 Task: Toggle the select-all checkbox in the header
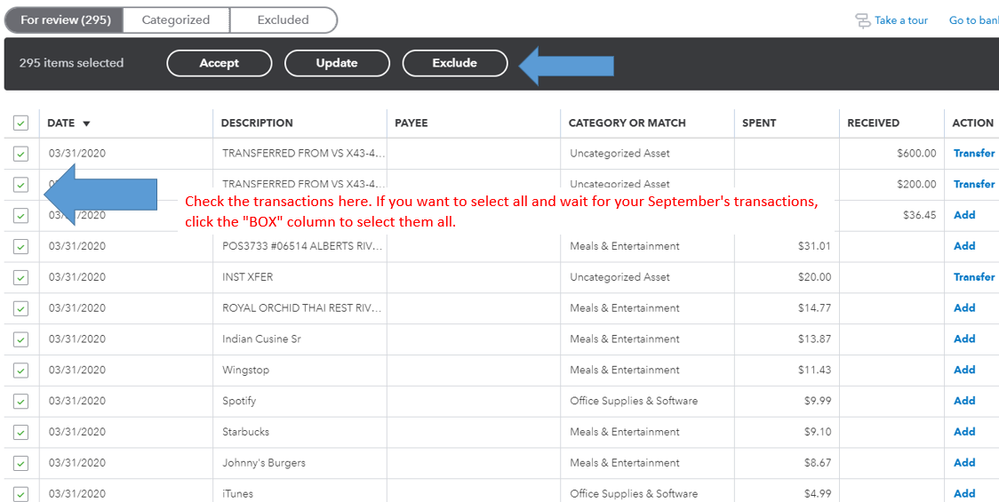tap(21, 123)
